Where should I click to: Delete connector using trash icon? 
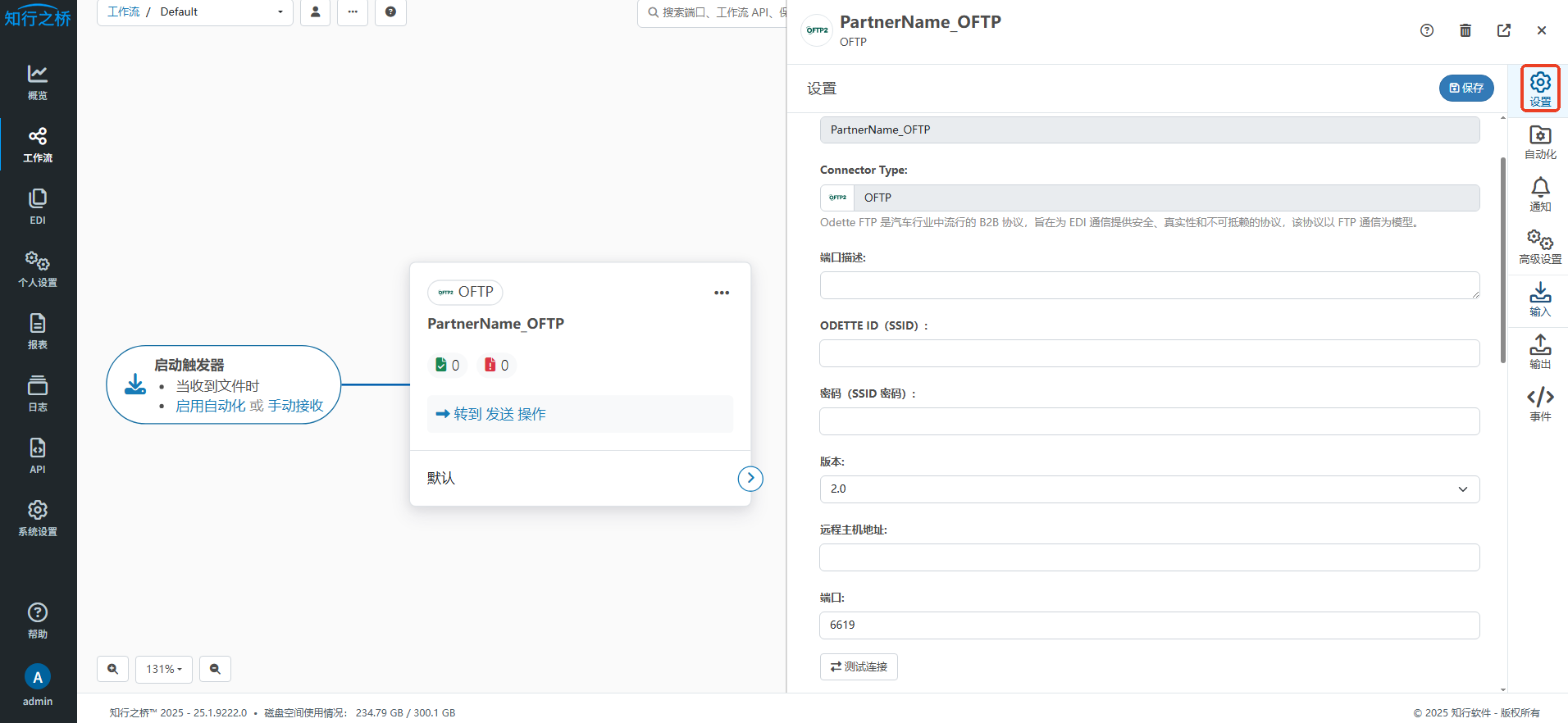[1465, 30]
